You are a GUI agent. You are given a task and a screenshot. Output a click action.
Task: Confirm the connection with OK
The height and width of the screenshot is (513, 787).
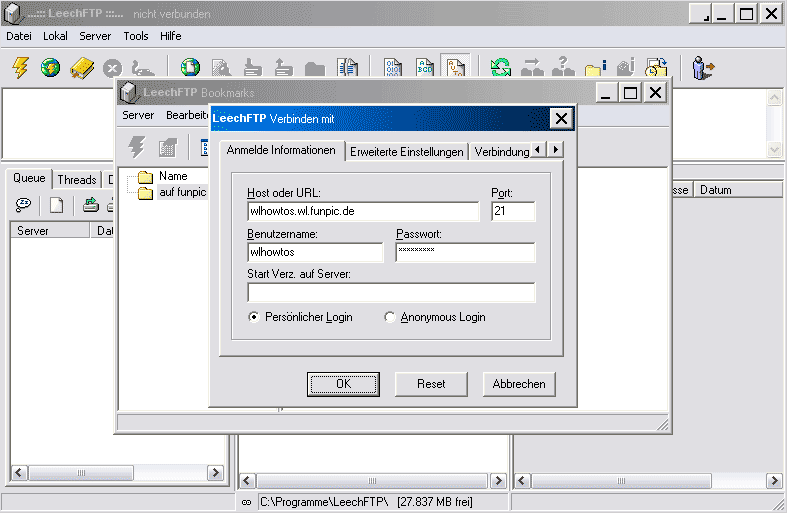(x=343, y=384)
